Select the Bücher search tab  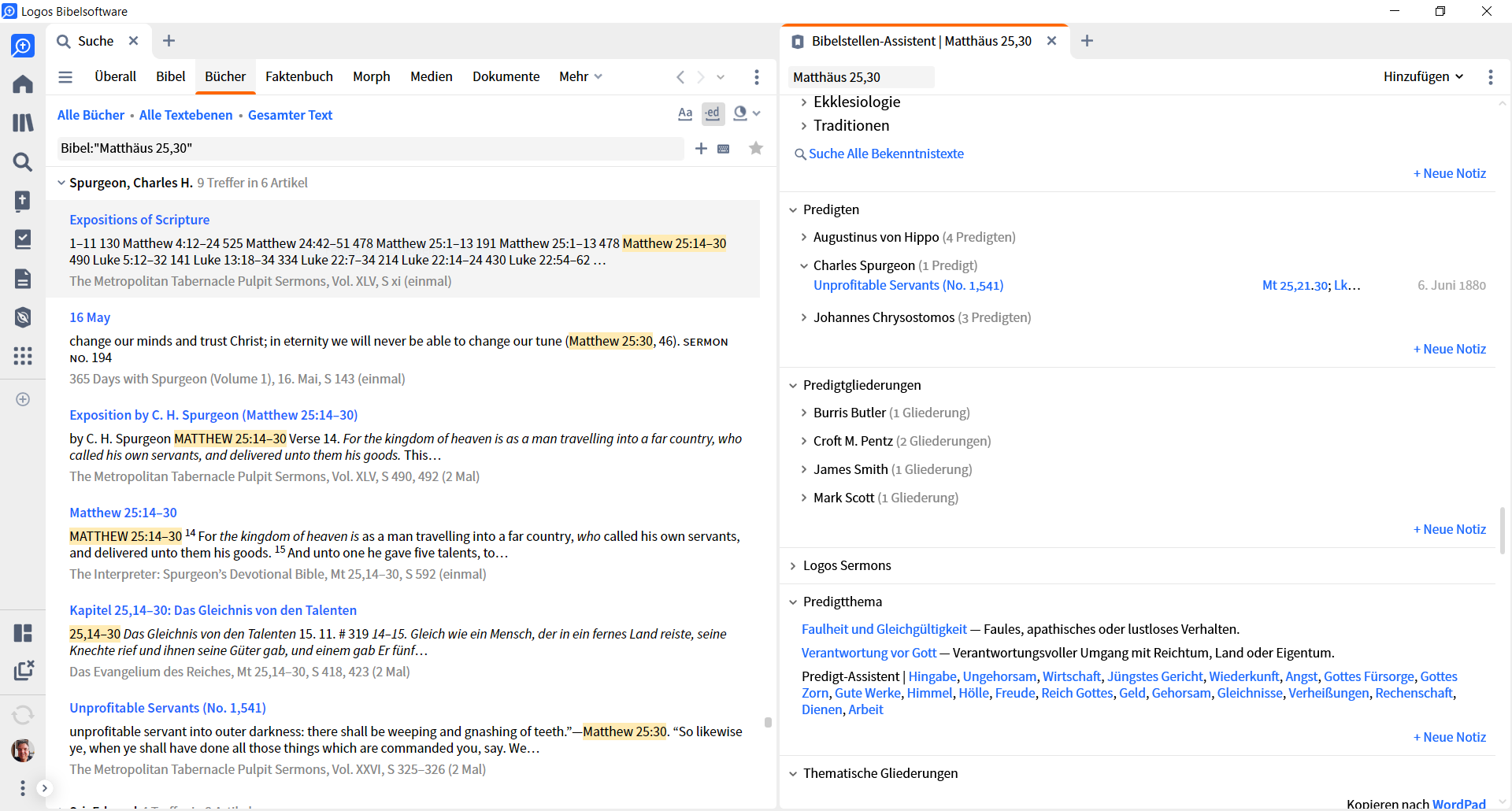225,76
